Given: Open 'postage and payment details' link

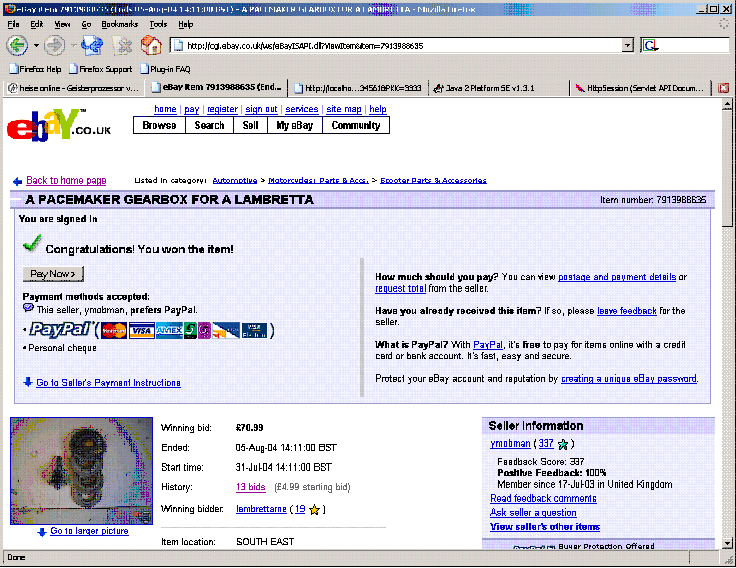Looking at the screenshot, I should (617, 277).
